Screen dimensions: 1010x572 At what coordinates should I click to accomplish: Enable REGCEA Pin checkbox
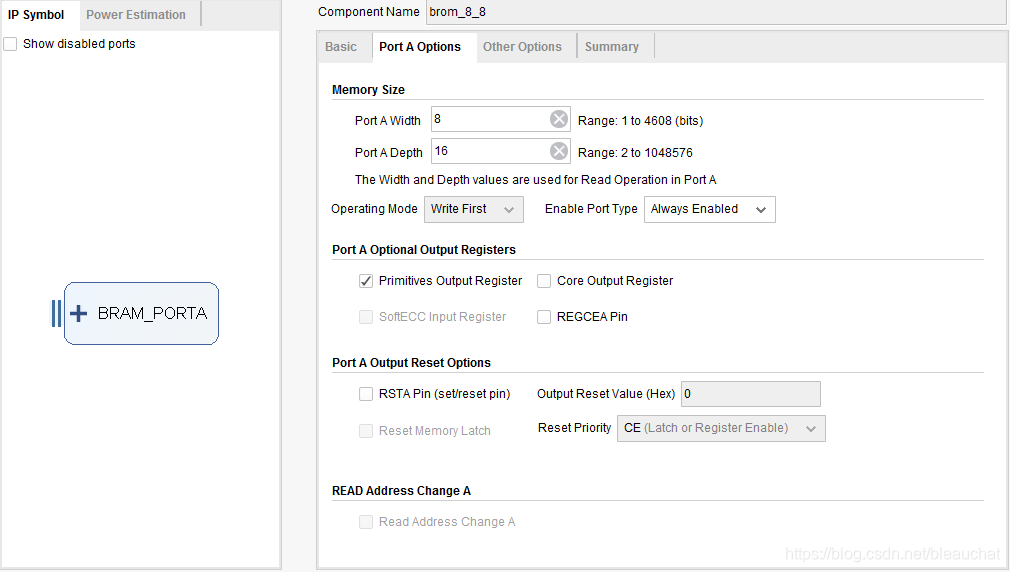pyautogui.click(x=544, y=317)
